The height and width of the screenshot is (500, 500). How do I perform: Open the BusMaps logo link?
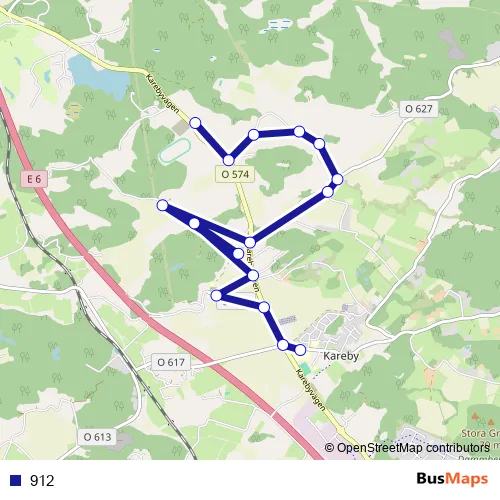pyautogui.click(x=452, y=479)
